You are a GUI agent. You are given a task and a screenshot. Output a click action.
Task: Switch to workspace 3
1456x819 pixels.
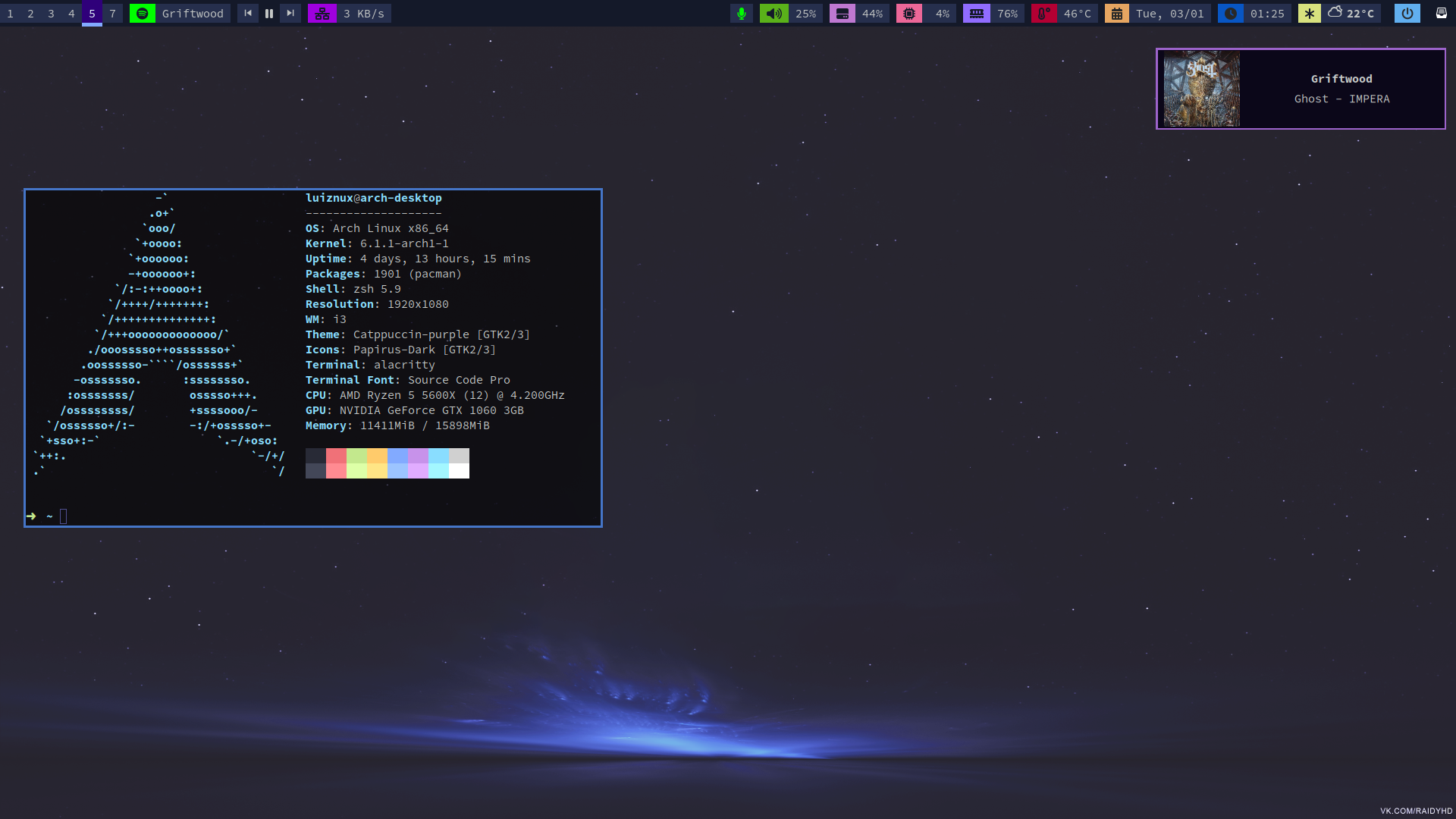click(51, 14)
